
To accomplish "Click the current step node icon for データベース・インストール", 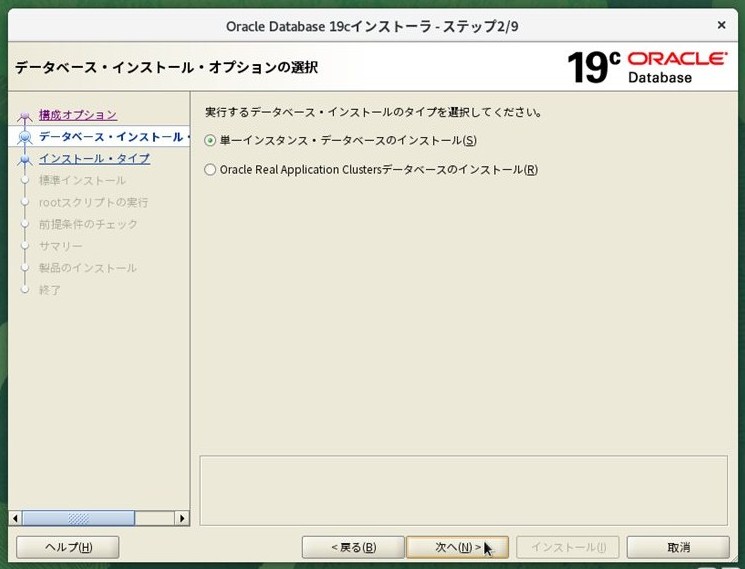I will tap(25, 137).
